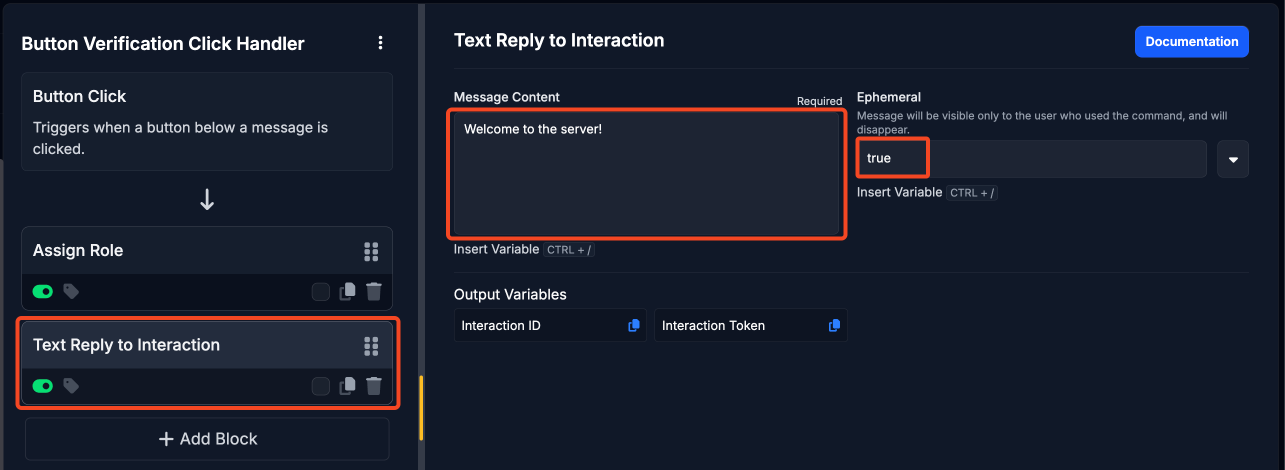Viewport: 1285px width, 470px height.
Task: Select the Button Click trigger card
Action: 207,122
